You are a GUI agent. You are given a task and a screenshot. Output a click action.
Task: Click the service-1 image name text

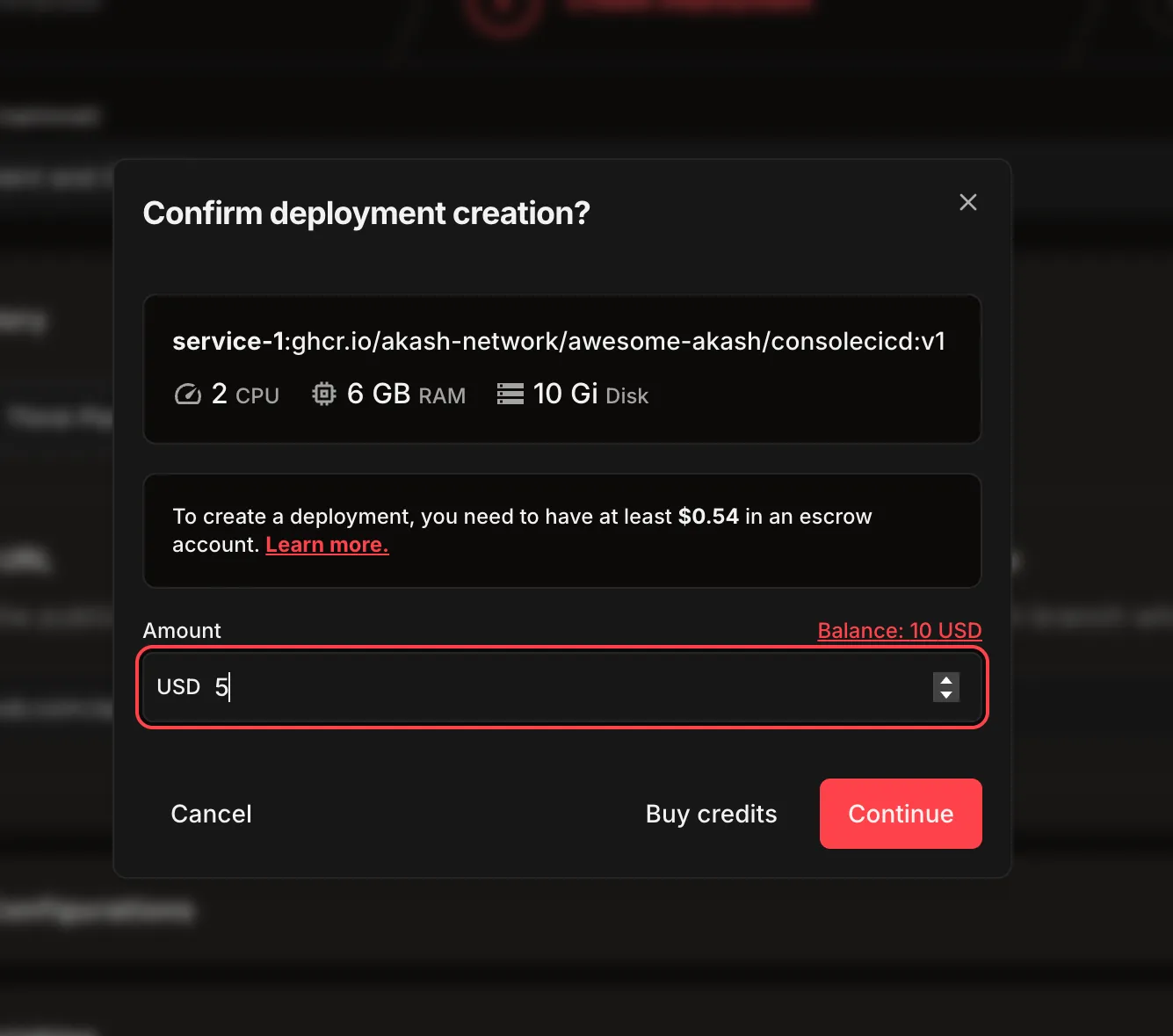pyautogui.click(x=558, y=341)
